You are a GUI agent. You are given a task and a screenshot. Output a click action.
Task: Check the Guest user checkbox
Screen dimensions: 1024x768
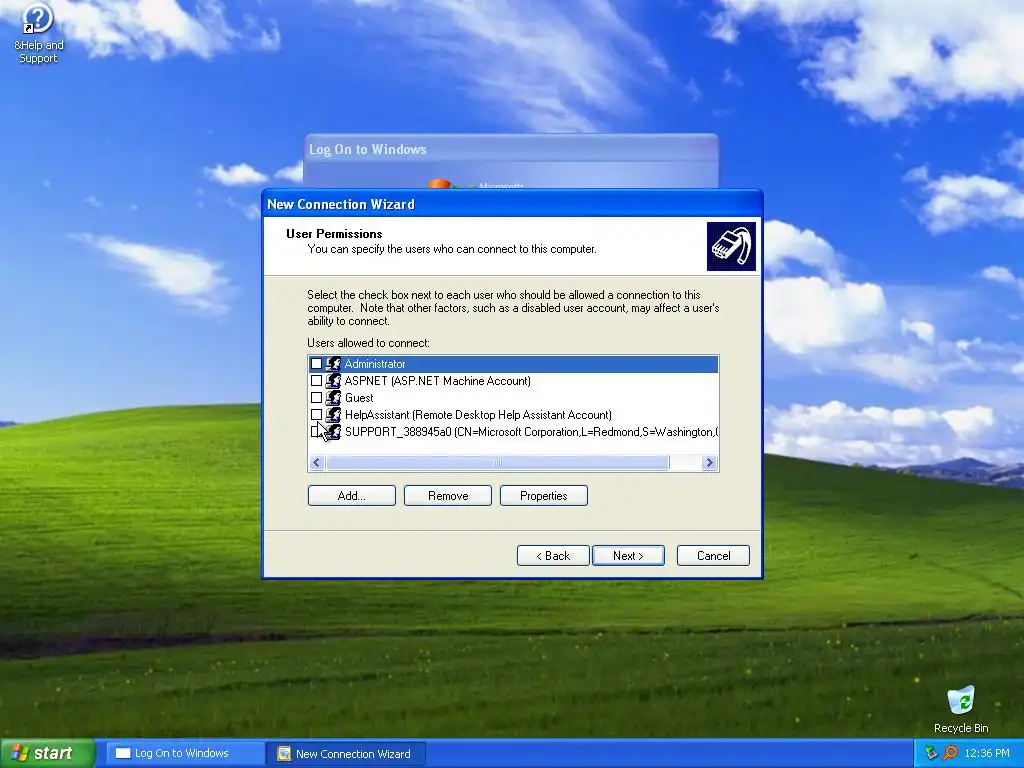pos(316,398)
